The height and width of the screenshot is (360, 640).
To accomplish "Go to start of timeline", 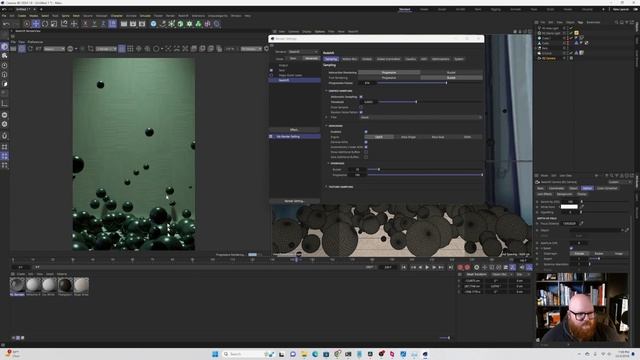I will (x=404, y=267).
